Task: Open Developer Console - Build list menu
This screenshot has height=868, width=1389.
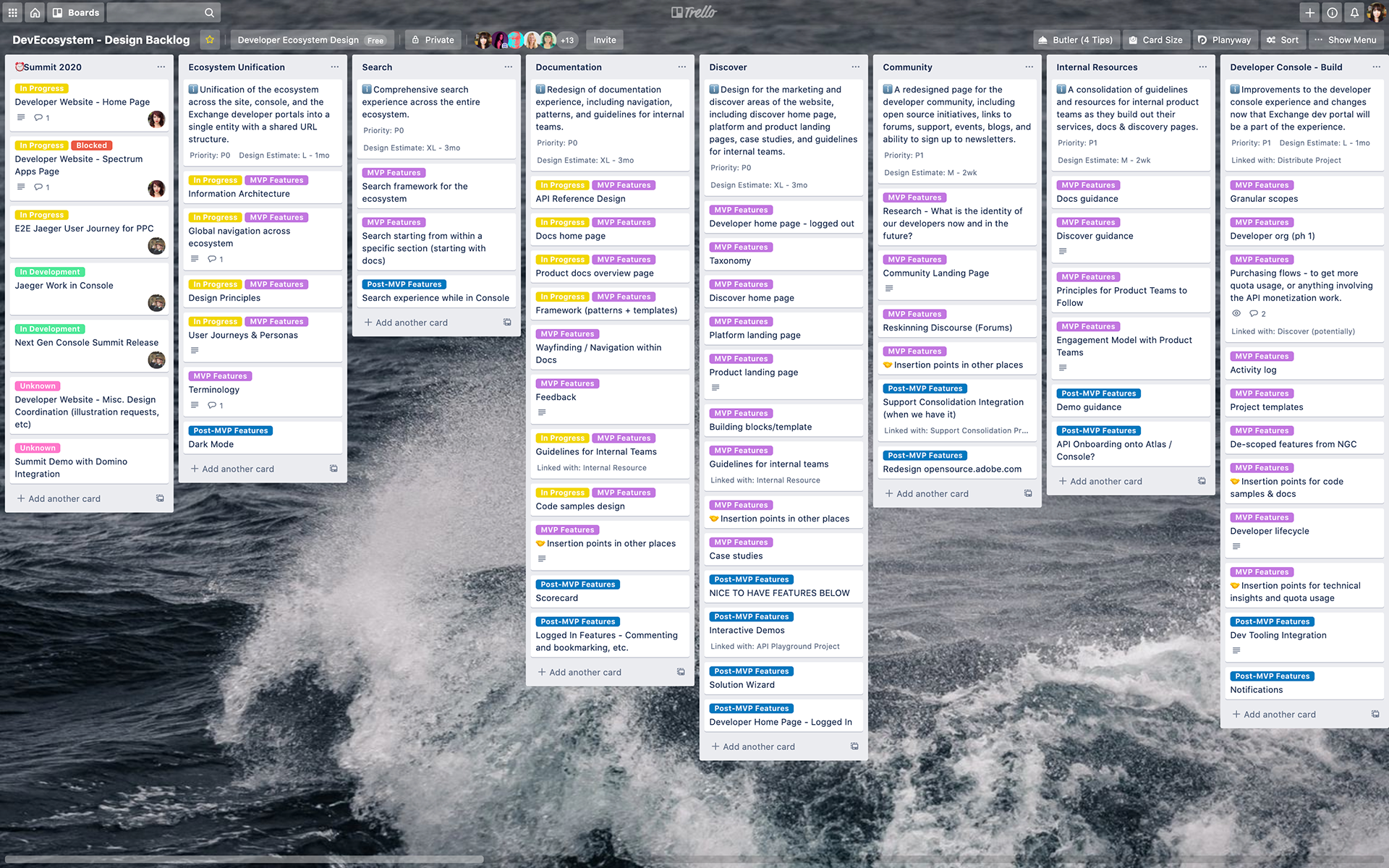Action: tap(1376, 67)
